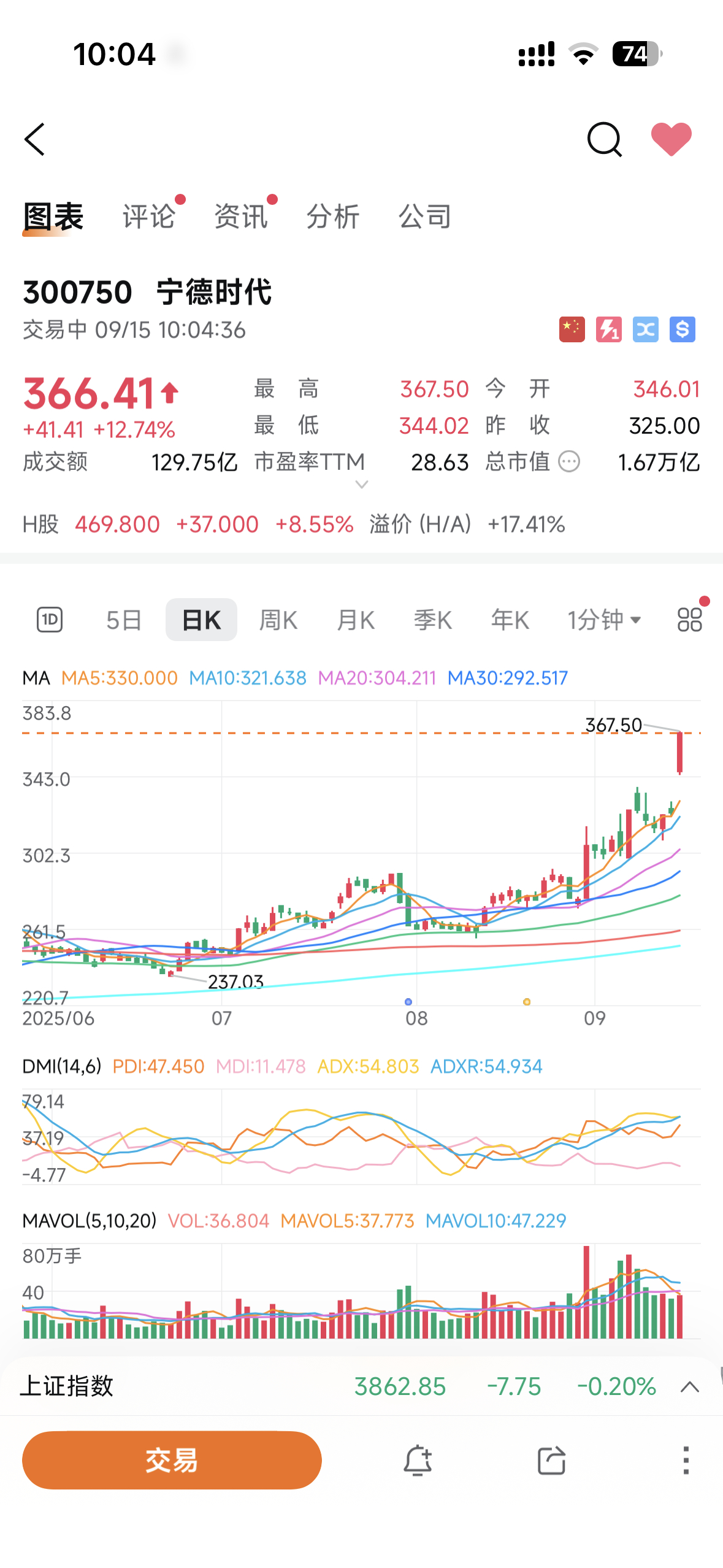Tap the blue dollar sign icon
Screen dimensions: 723x1568
pyautogui.click(x=683, y=329)
